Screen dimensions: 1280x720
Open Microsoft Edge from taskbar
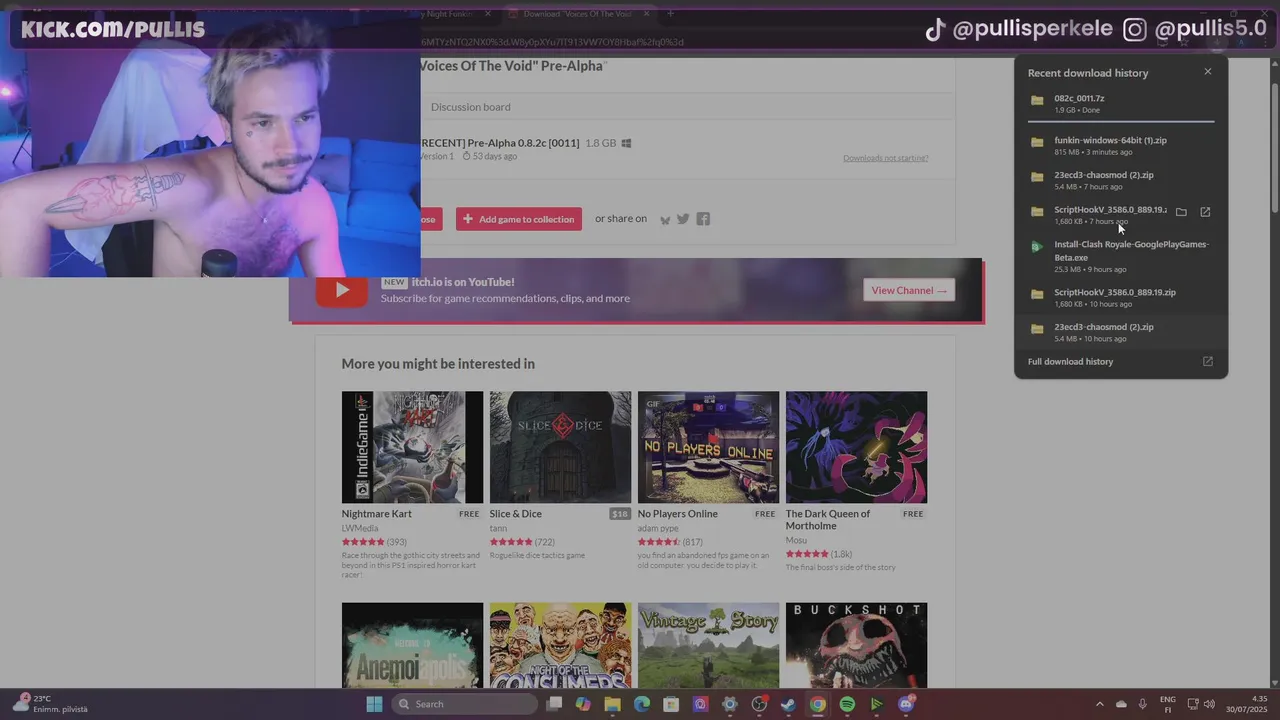pos(642,704)
